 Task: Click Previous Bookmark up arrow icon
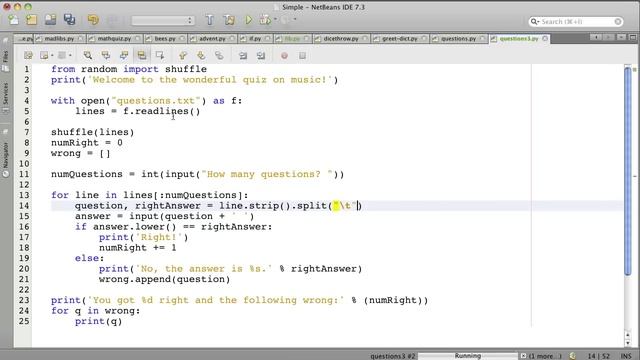(182, 56)
